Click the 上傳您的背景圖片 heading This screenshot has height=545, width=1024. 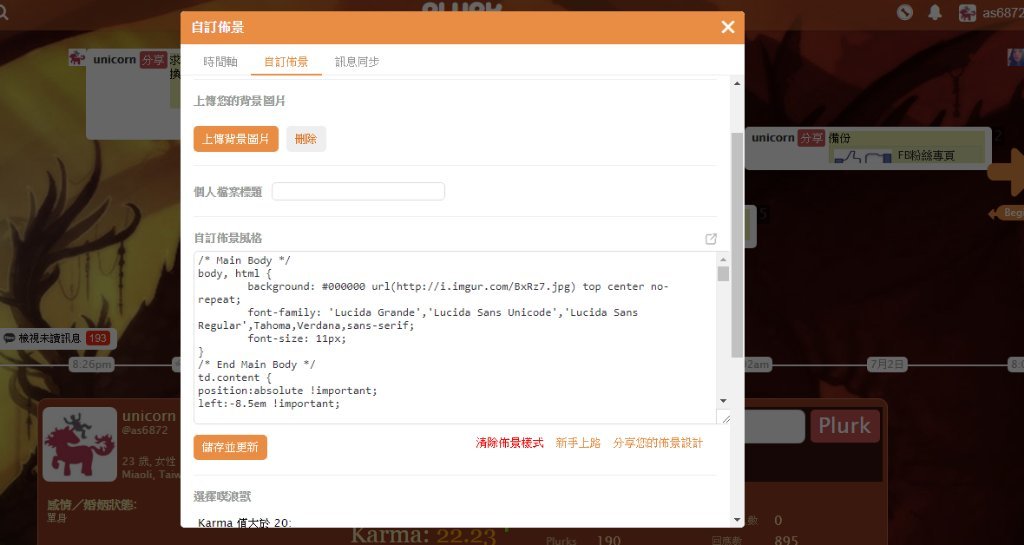[240, 101]
